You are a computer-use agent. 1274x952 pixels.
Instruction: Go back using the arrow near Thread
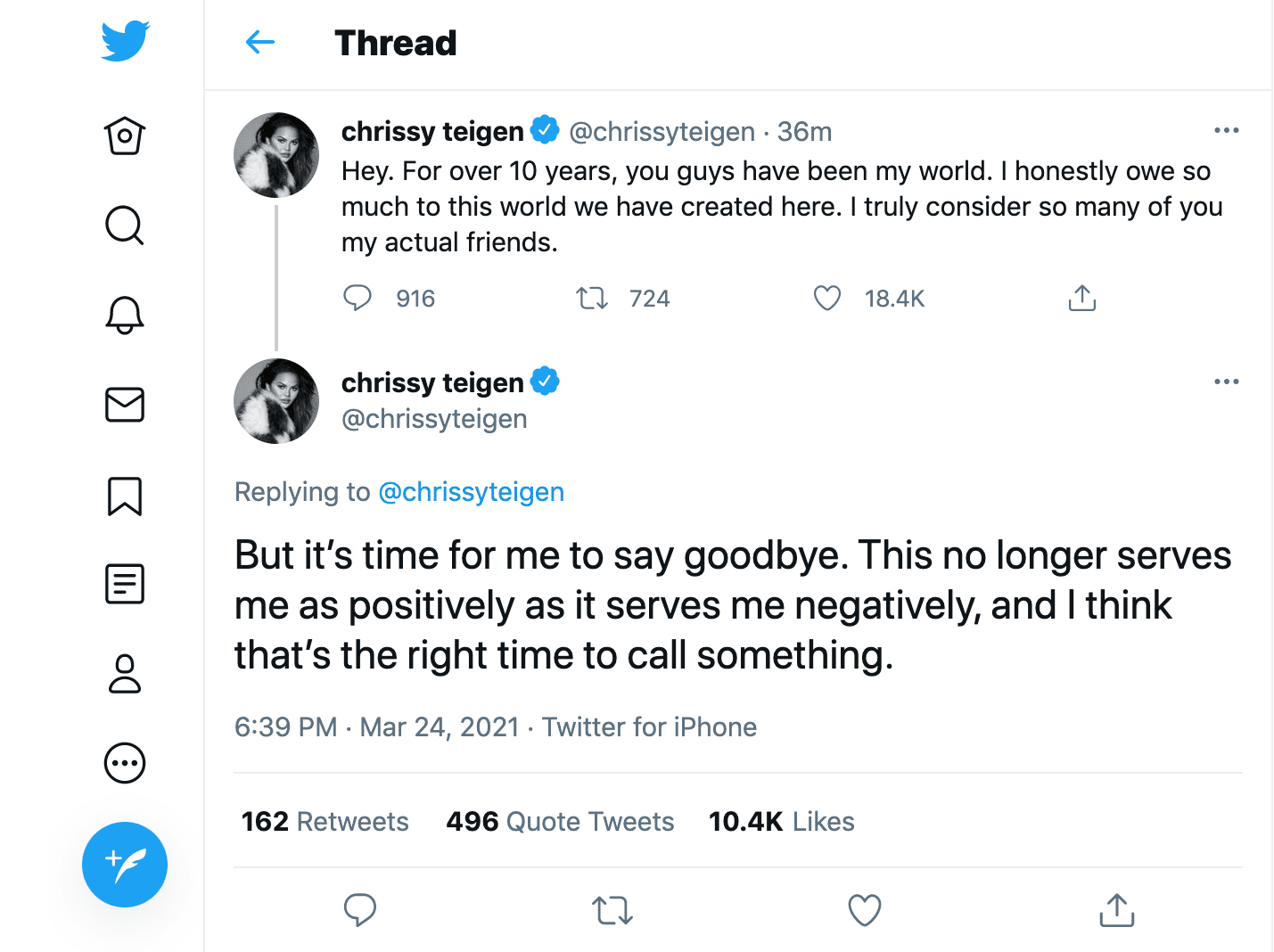[x=259, y=41]
